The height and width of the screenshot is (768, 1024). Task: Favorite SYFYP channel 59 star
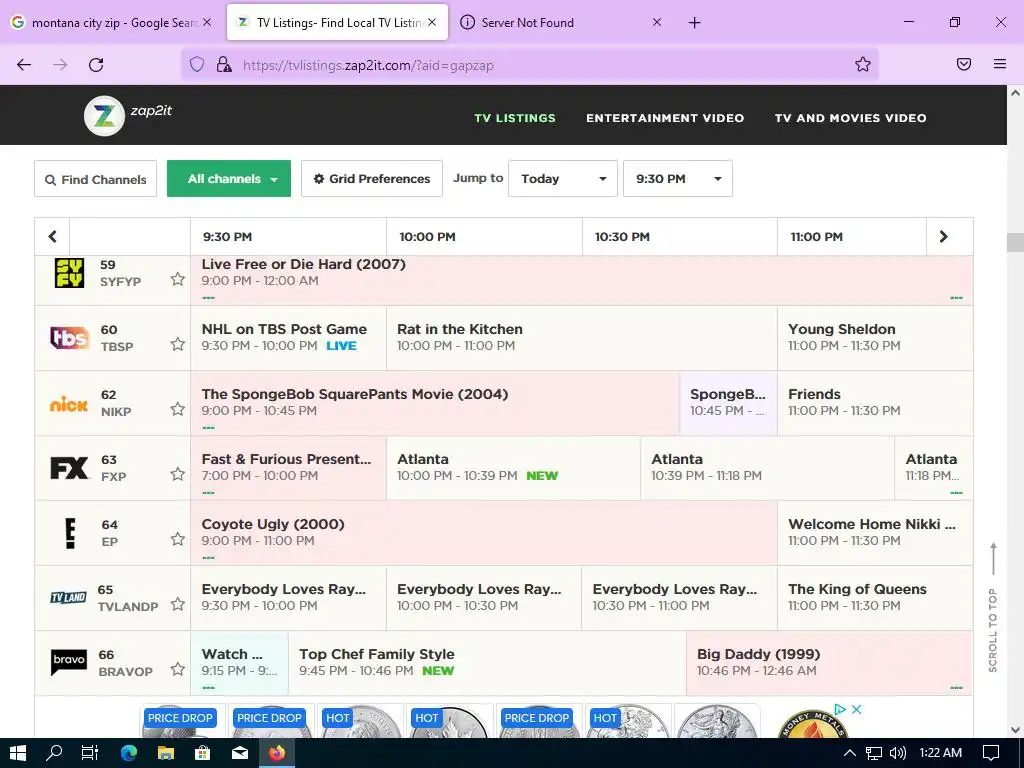[178, 280]
